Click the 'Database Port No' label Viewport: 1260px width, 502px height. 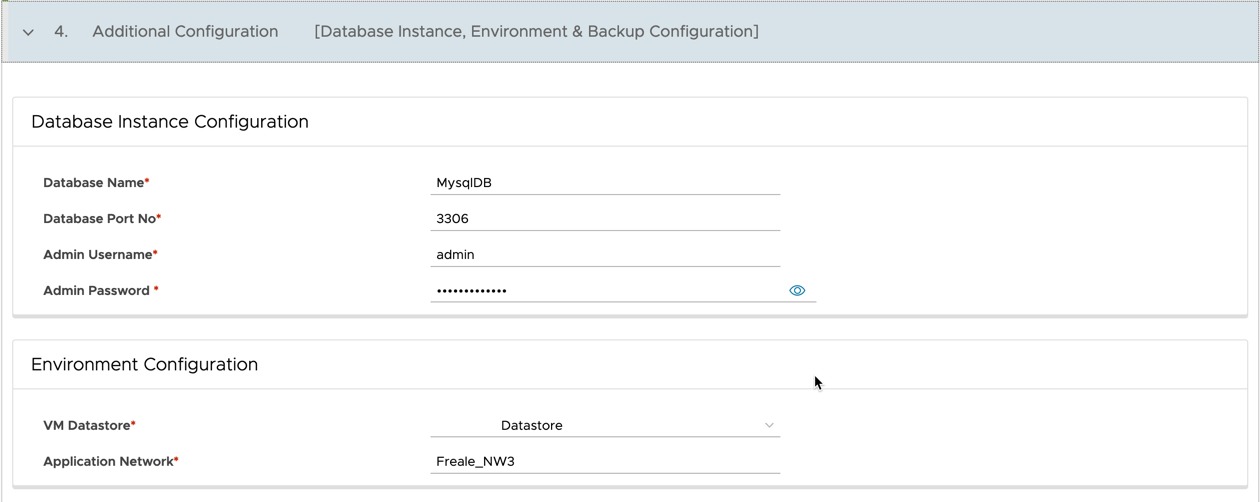pos(100,219)
